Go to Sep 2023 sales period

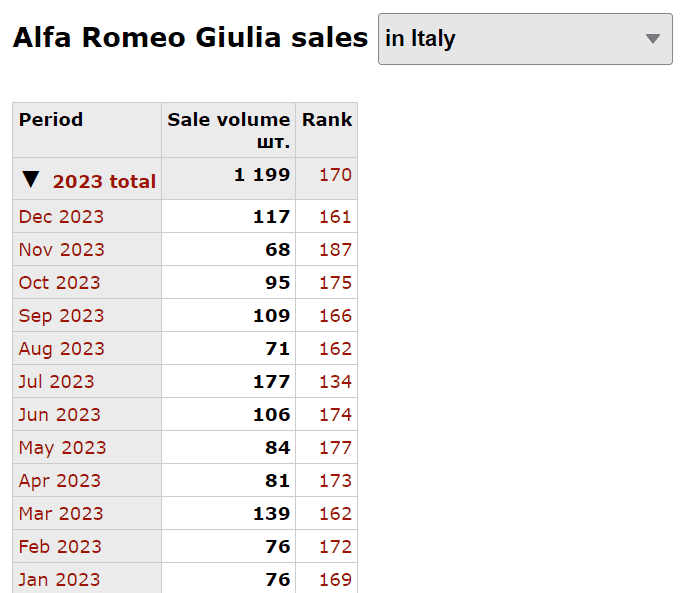61,316
